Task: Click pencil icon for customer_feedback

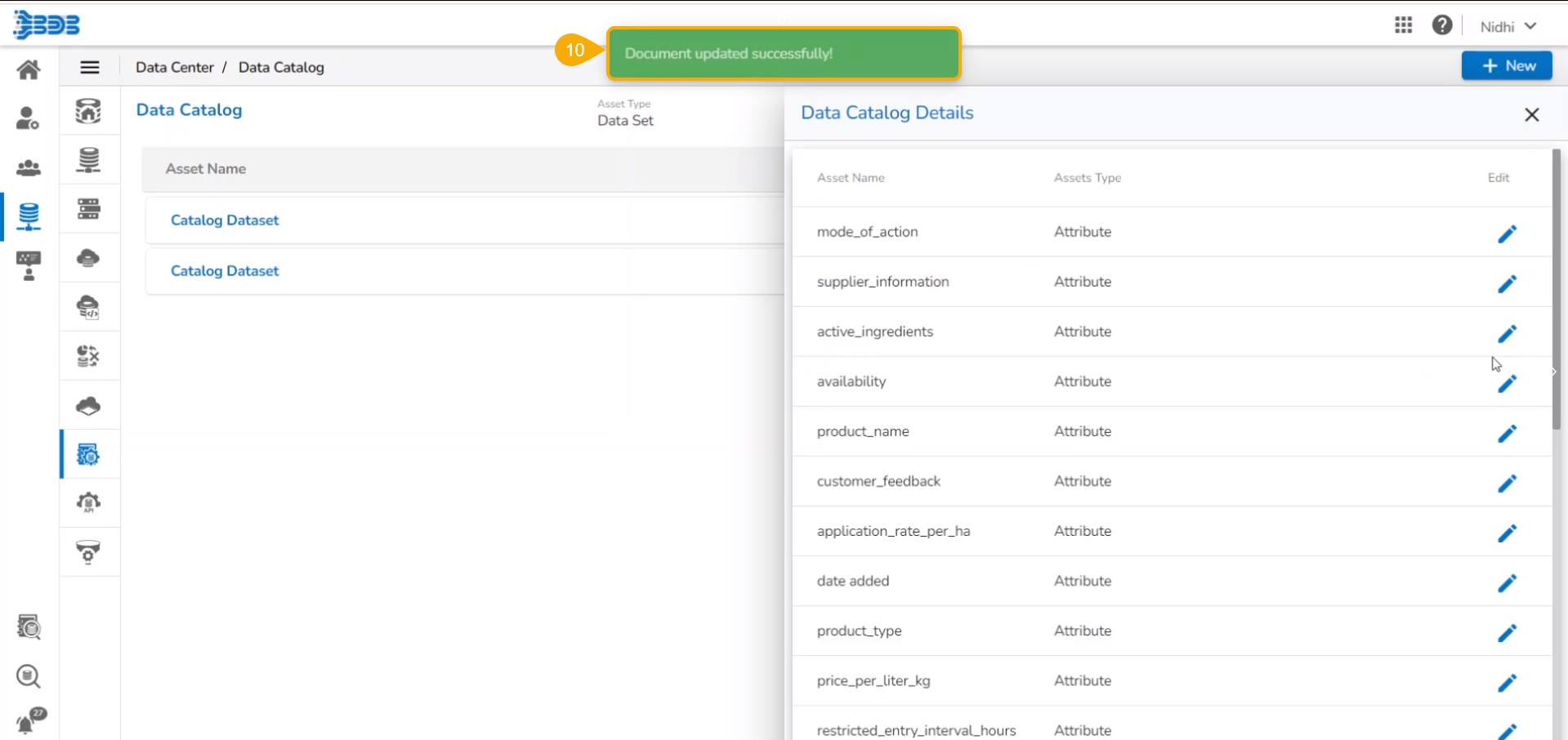Action: (1507, 484)
